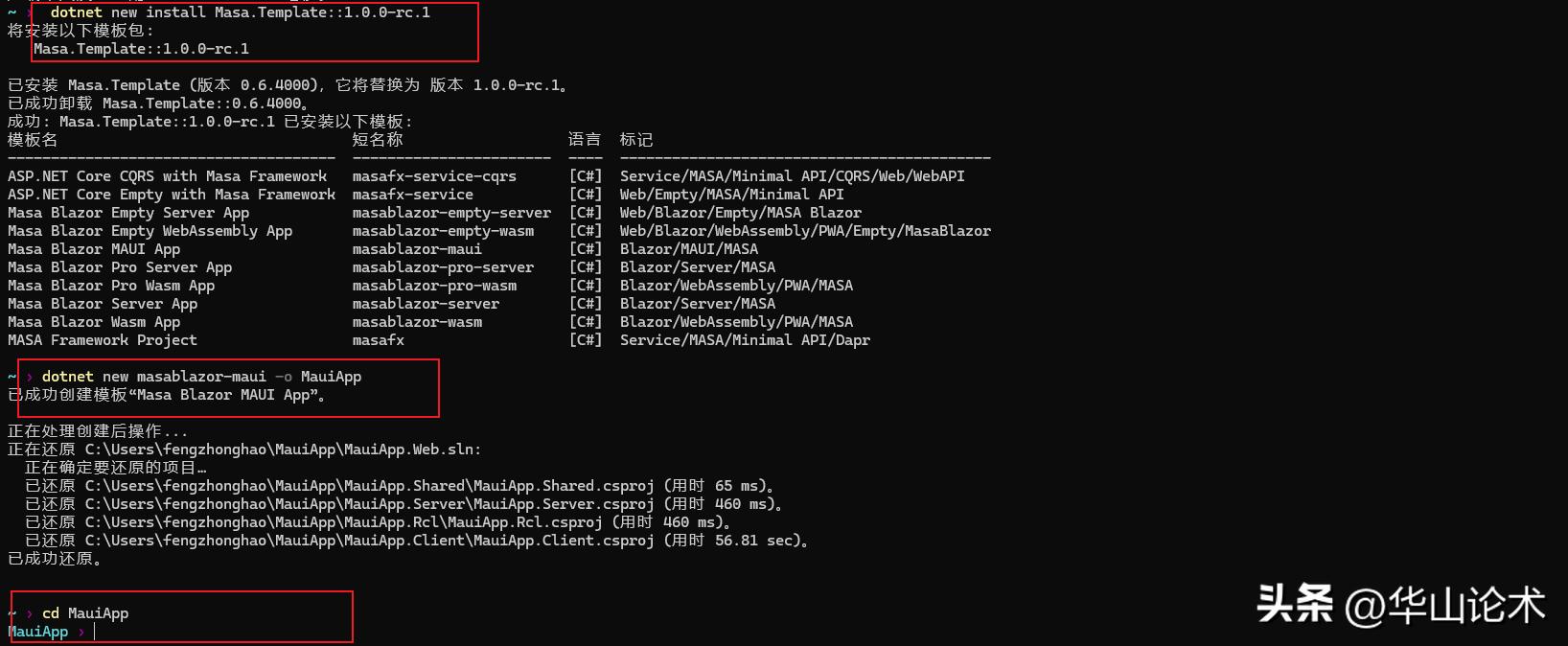Click the 短名称 column header
Image resolution: width=1568 pixels, height=646 pixels.
(x=377, y=140)
